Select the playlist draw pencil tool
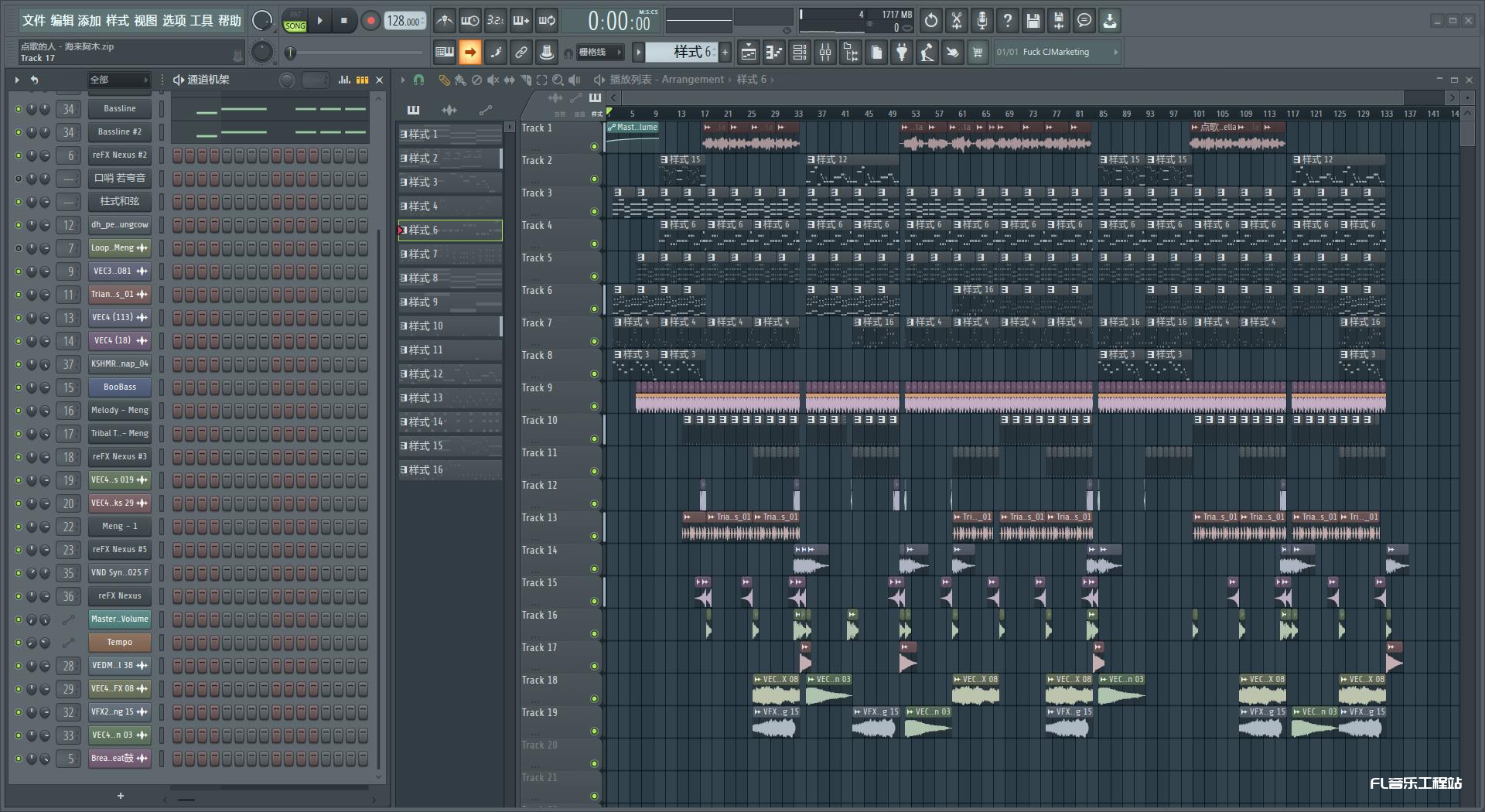The width and height of the screenshot is (1485, 812). (444, 80)
